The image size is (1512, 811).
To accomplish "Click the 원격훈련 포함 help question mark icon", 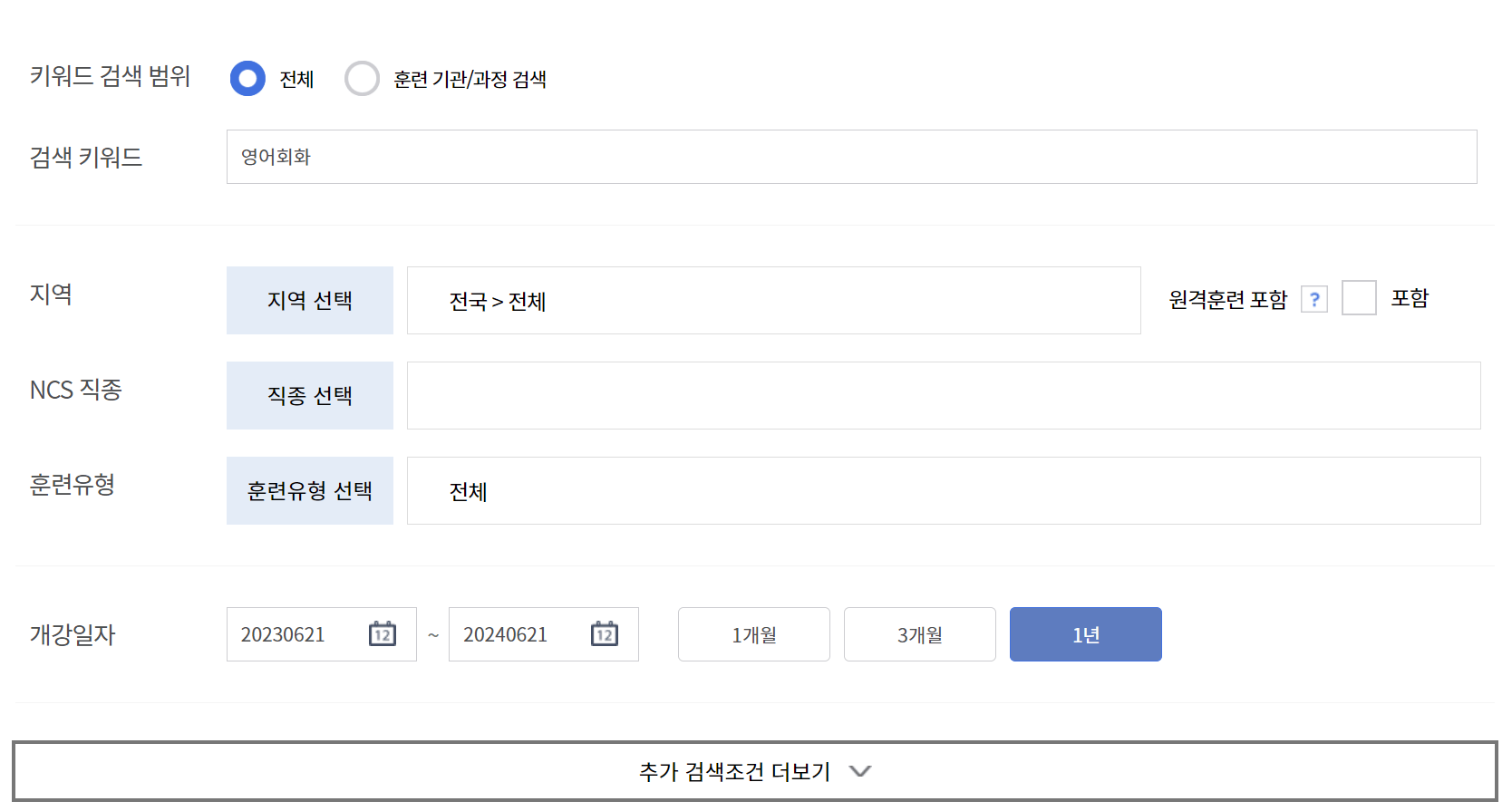I will pyautogui.click(x=1314, y=298).
